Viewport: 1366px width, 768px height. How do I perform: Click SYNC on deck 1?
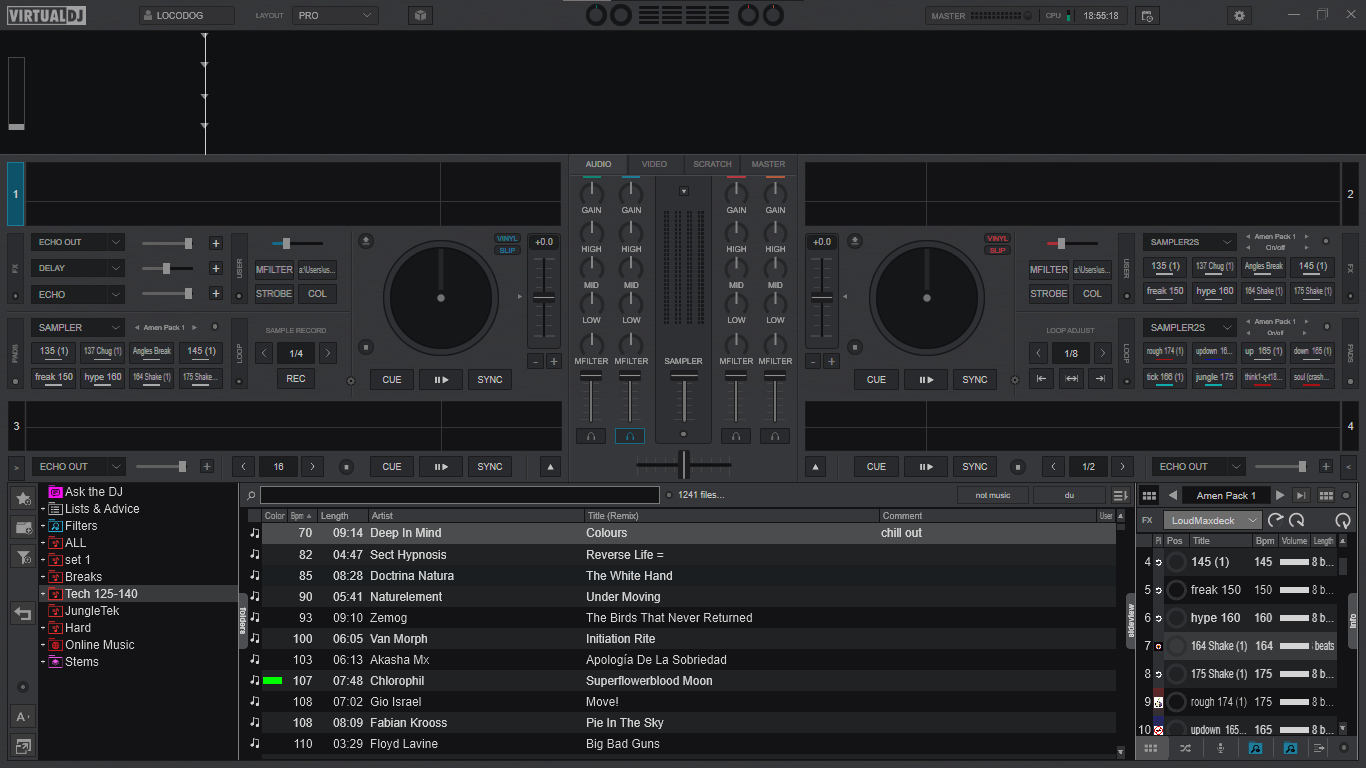tap(490, 379)
